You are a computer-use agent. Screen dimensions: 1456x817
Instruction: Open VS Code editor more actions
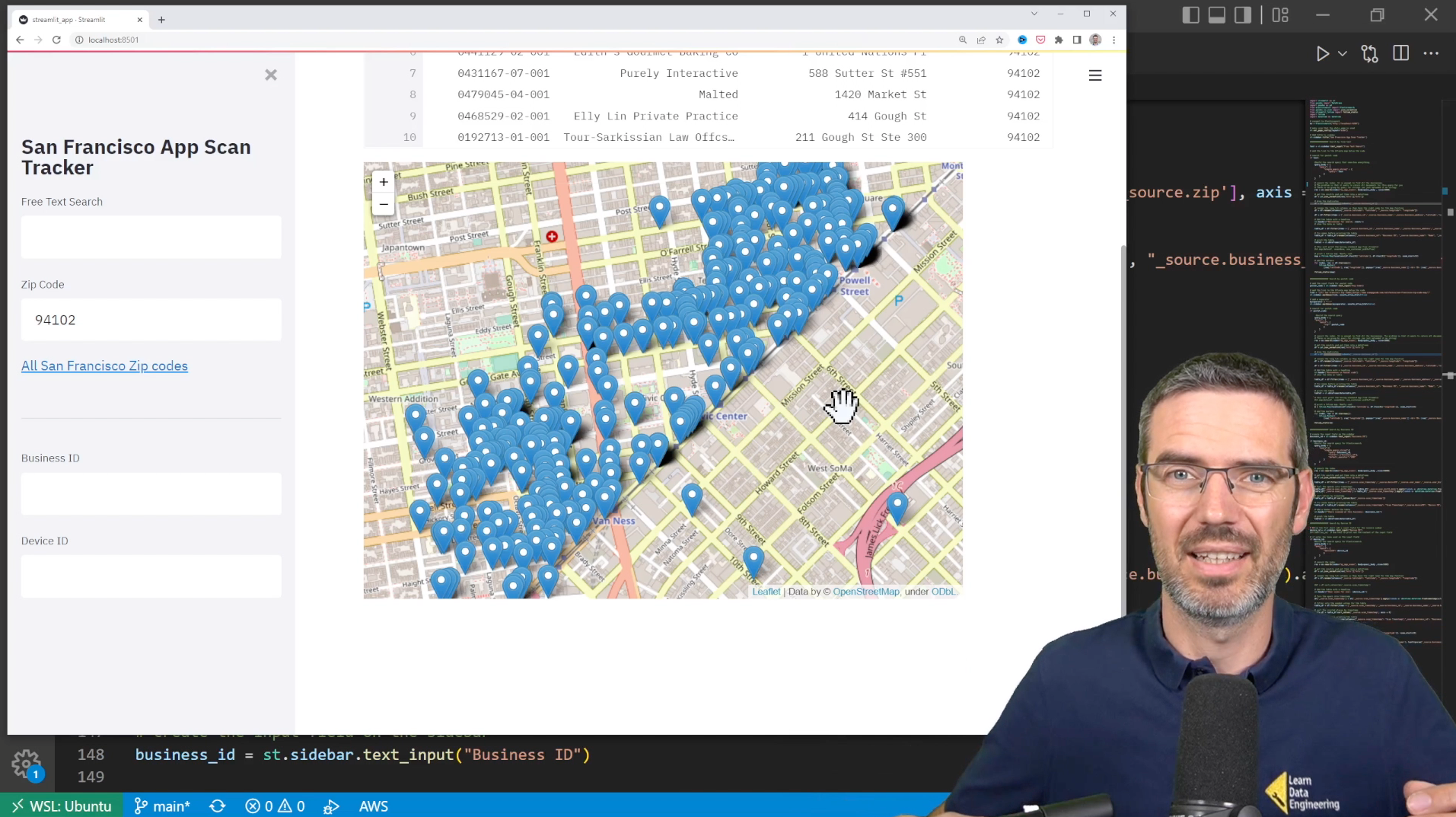coord(1432,53)
